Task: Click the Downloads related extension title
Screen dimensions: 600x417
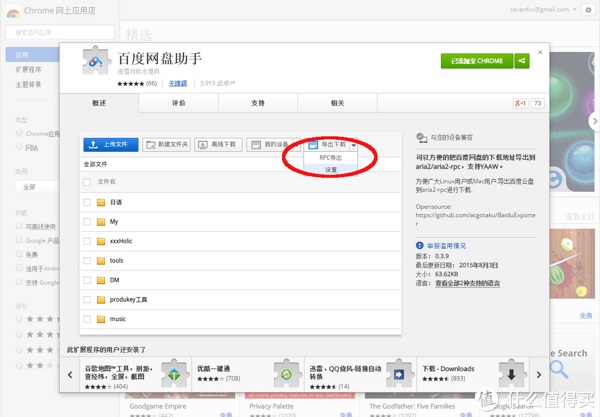Action: 448,369
